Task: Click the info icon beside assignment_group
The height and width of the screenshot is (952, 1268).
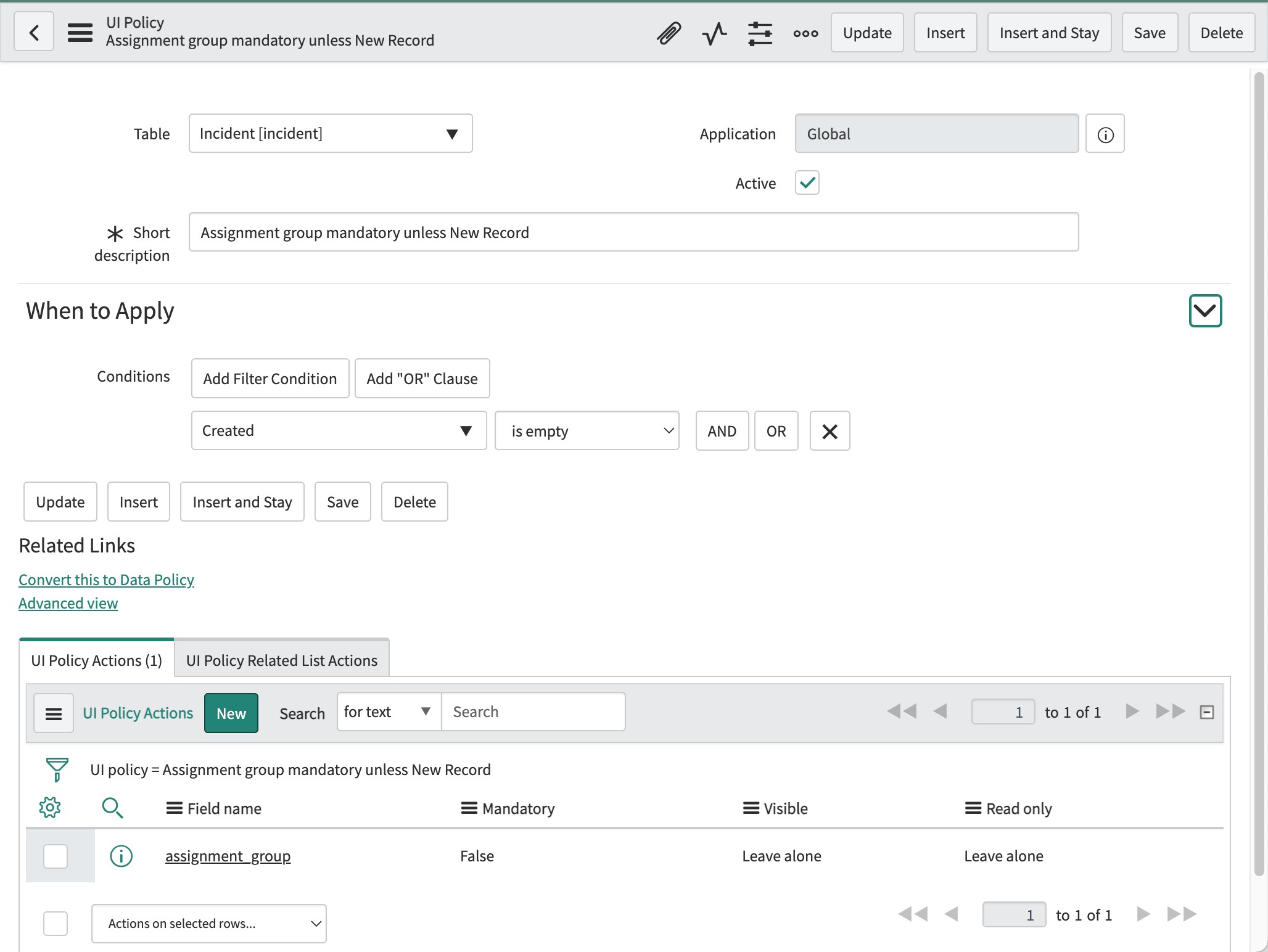Action: [x=121, y=856]
